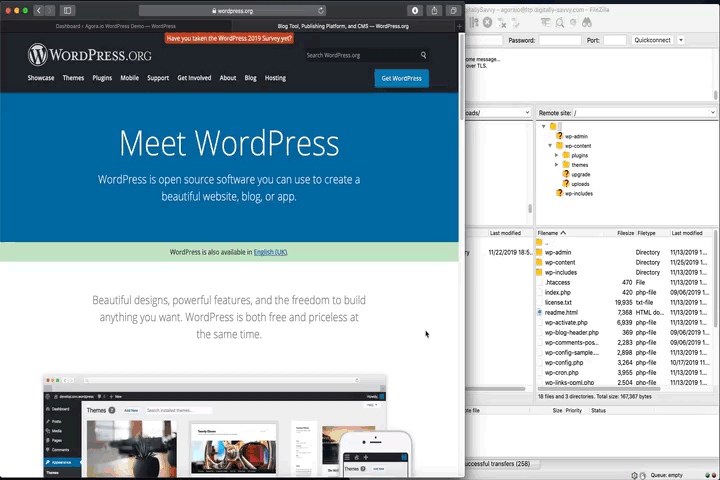
Task: Toggle directory comparison in FileZilla
Action: click(560, 22)
